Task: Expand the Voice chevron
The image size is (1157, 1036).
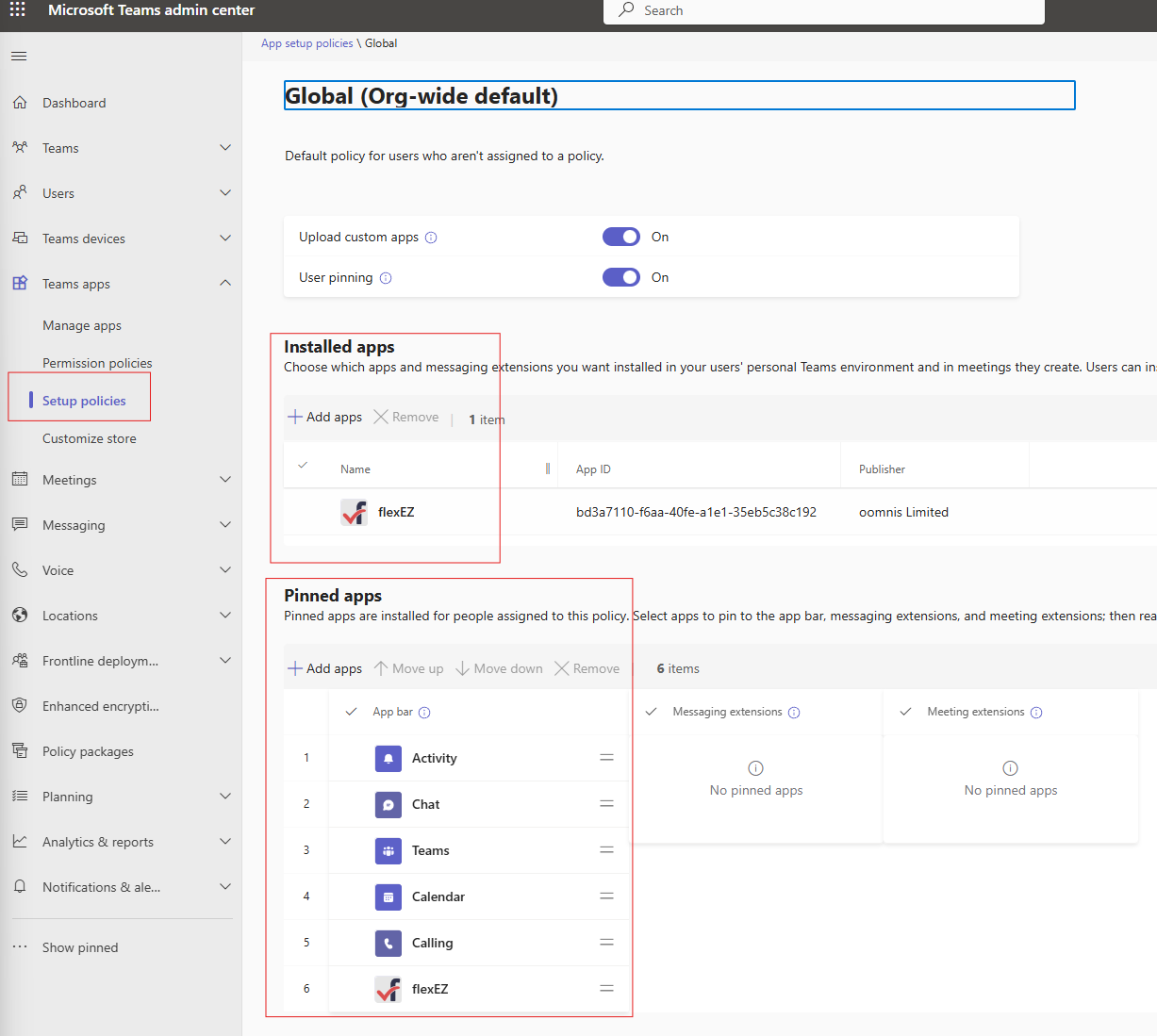Action: click(225, 569)
